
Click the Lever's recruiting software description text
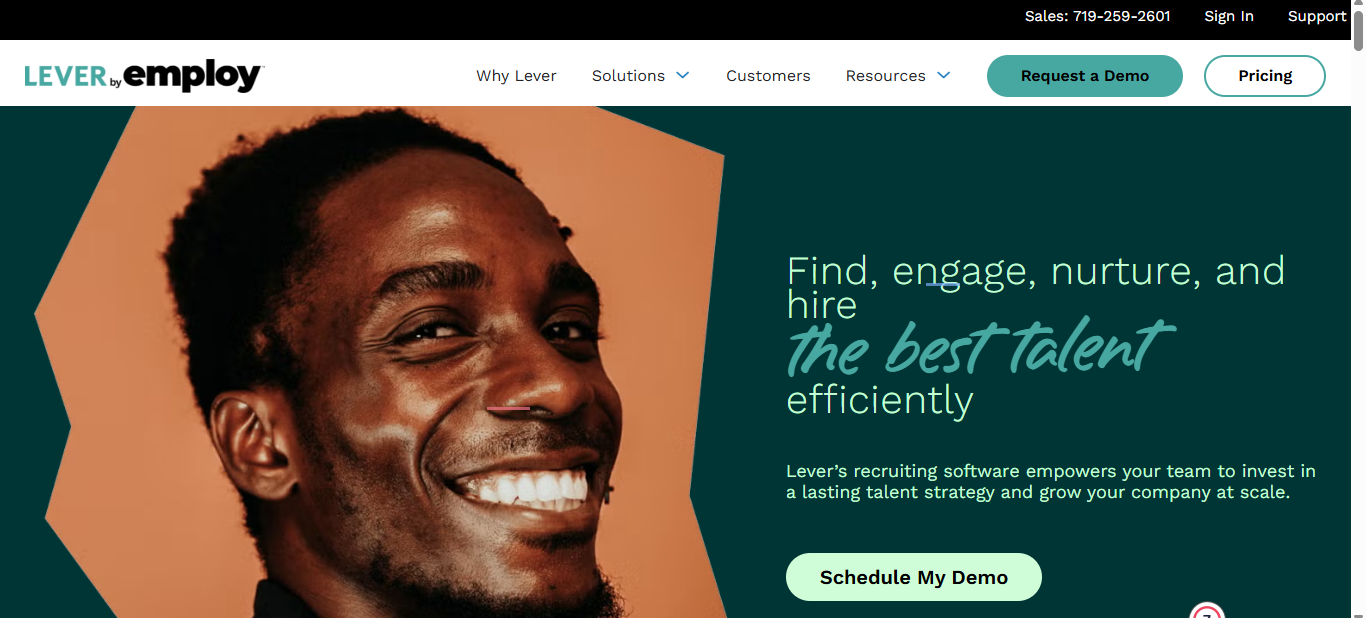[x=1051, y=481]
